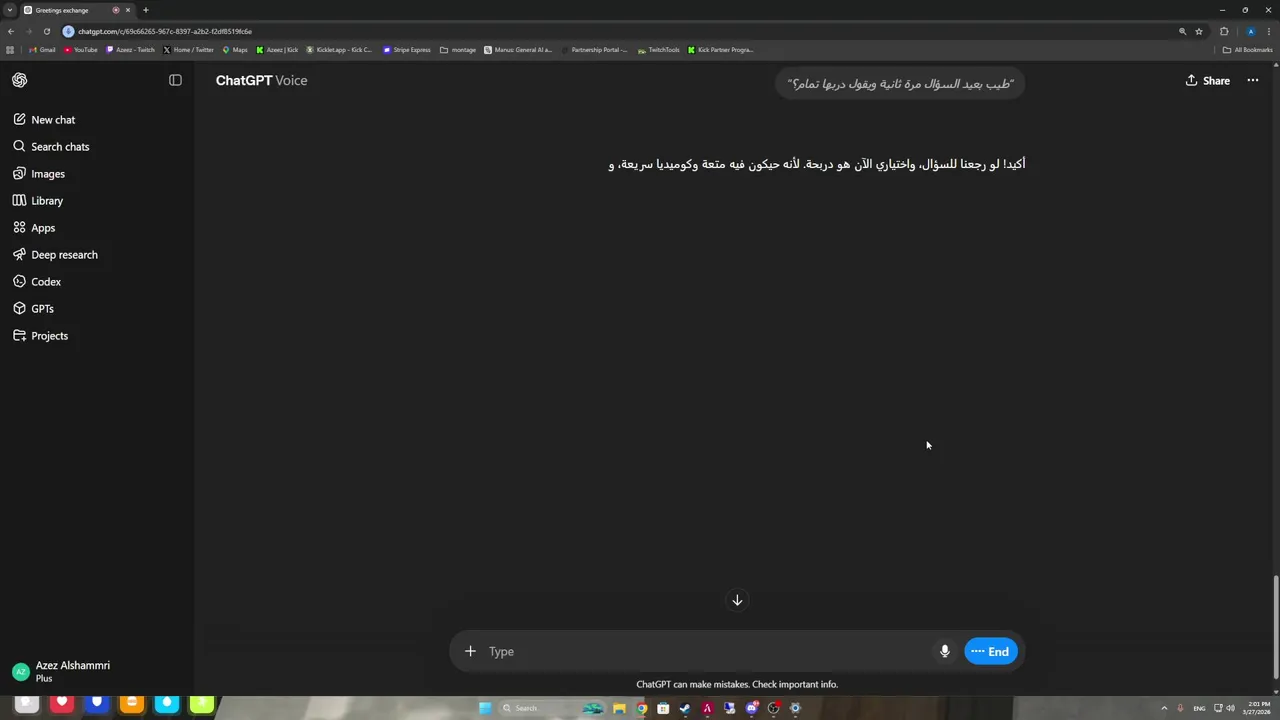Open the Chrome three-dot menu
Image resolution: width=1280 pixels, height=720 pixels.
pos(1269,31)
